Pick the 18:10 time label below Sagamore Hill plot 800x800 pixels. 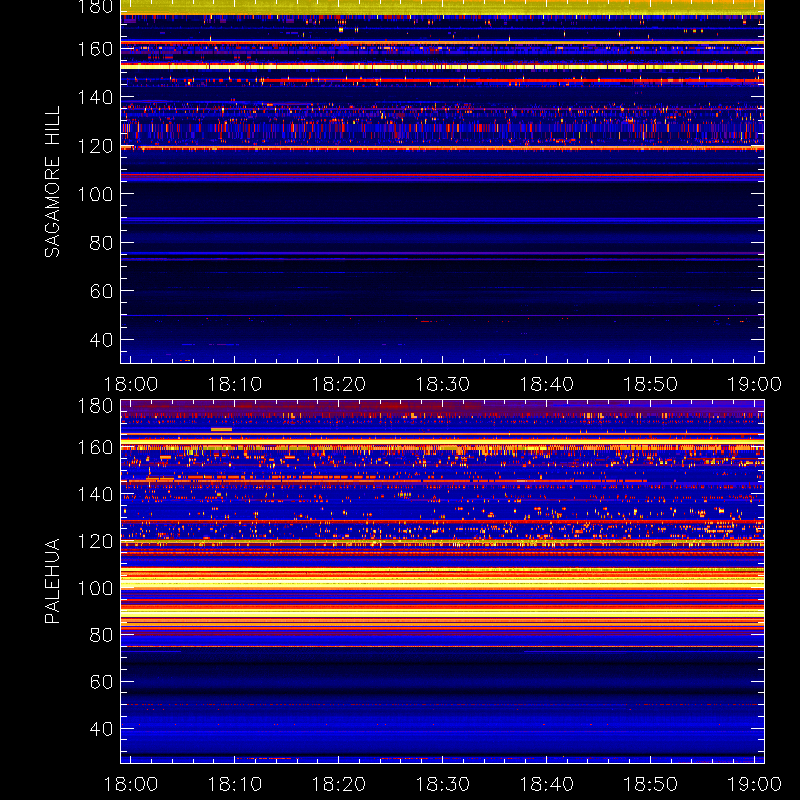[235, 384]
